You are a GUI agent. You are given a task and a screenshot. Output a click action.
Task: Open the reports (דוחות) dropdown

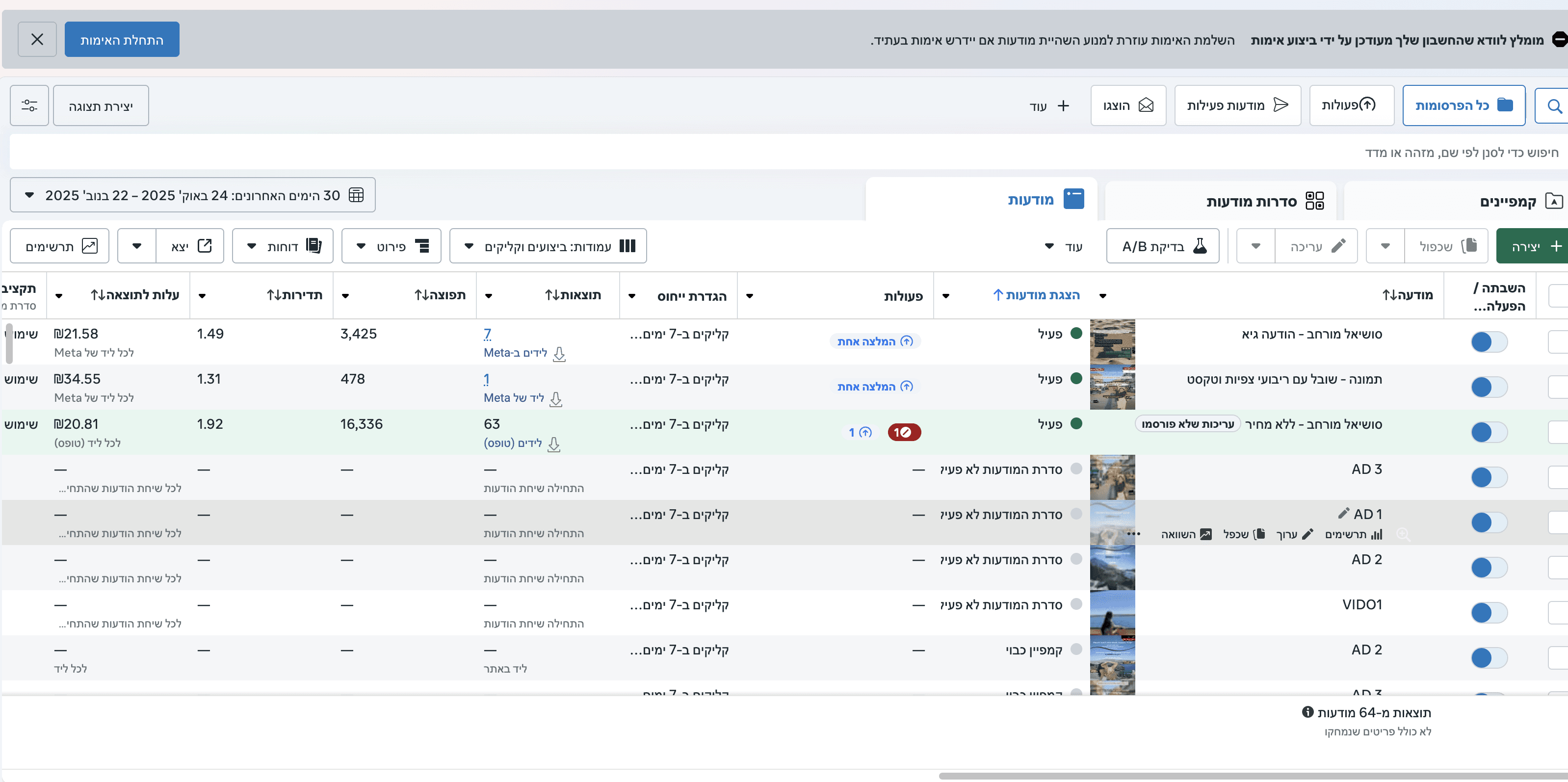click(283, 246)
